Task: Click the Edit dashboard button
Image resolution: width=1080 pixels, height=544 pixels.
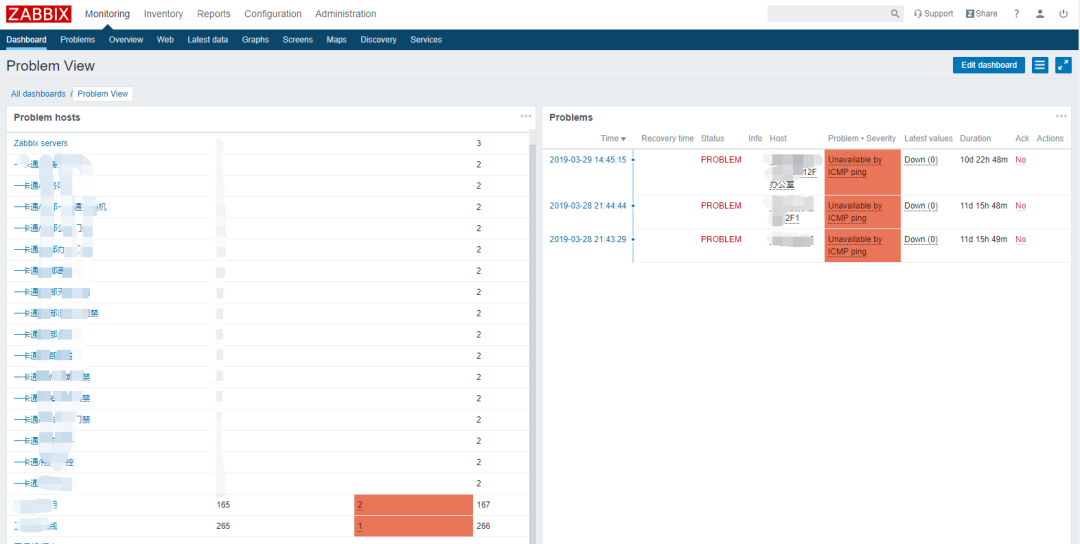Action: pos(988,65)
